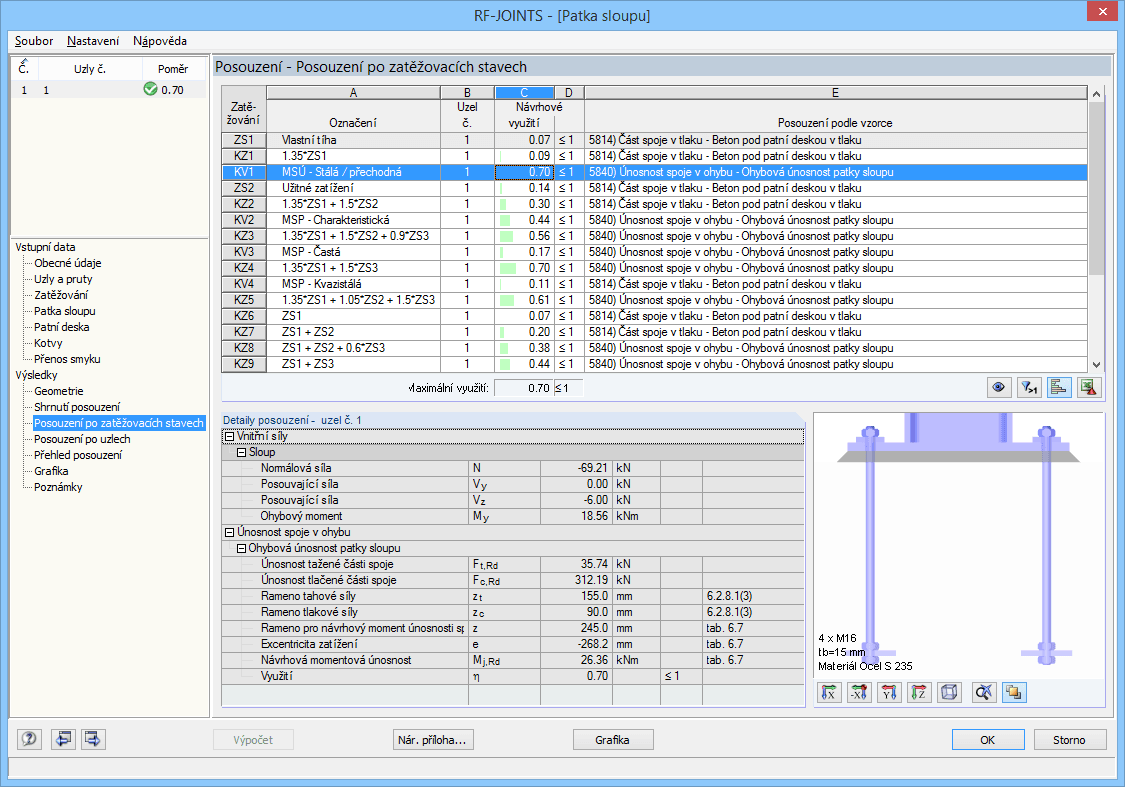The image size is (1125, 787).
Task: Click the table vertical scrollbar thumb
Action: [x=1096, y=188]
